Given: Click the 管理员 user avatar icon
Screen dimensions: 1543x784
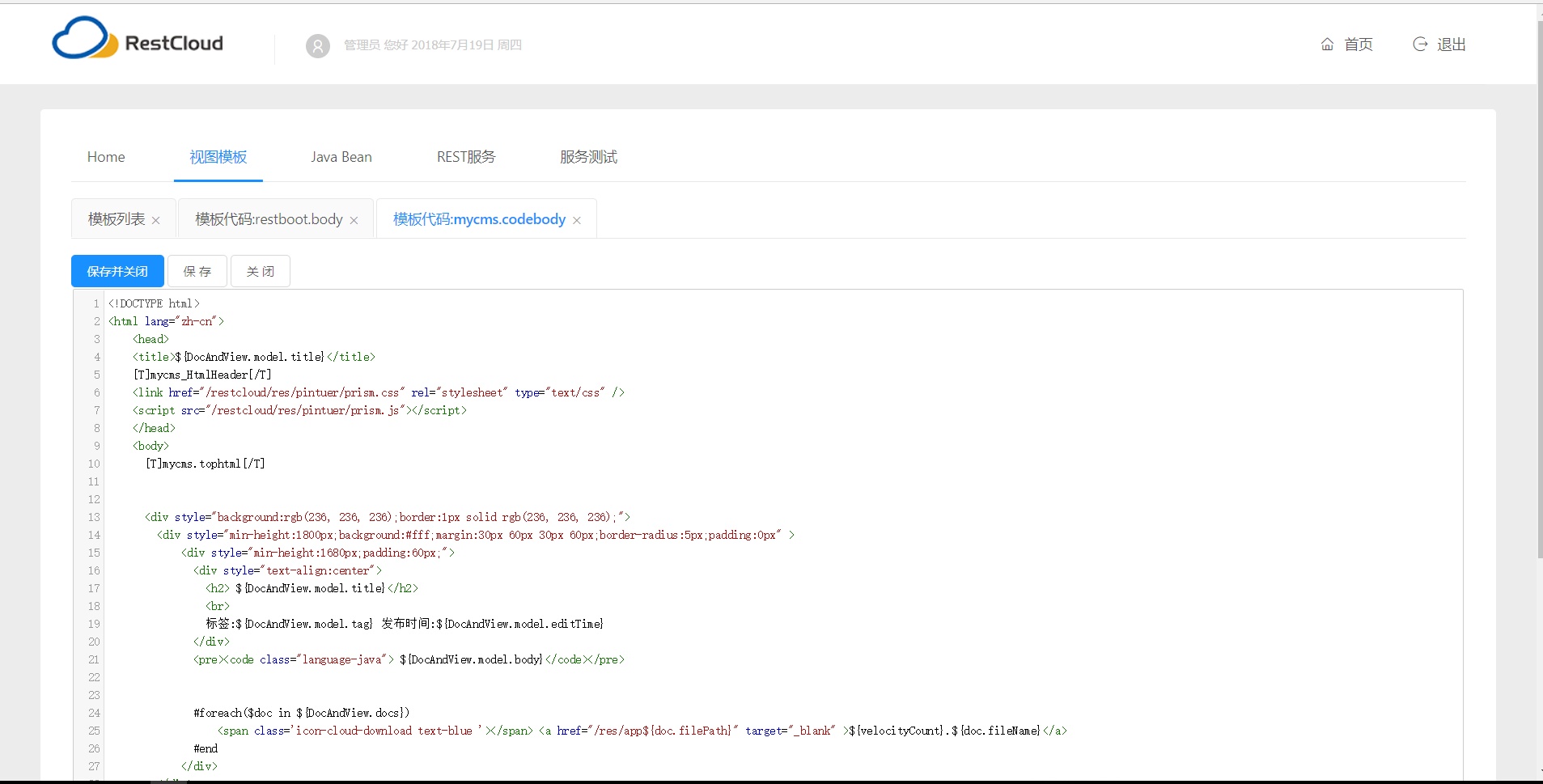Looking at the screenshot, I should pyautogui.click(x=318, y=46).
